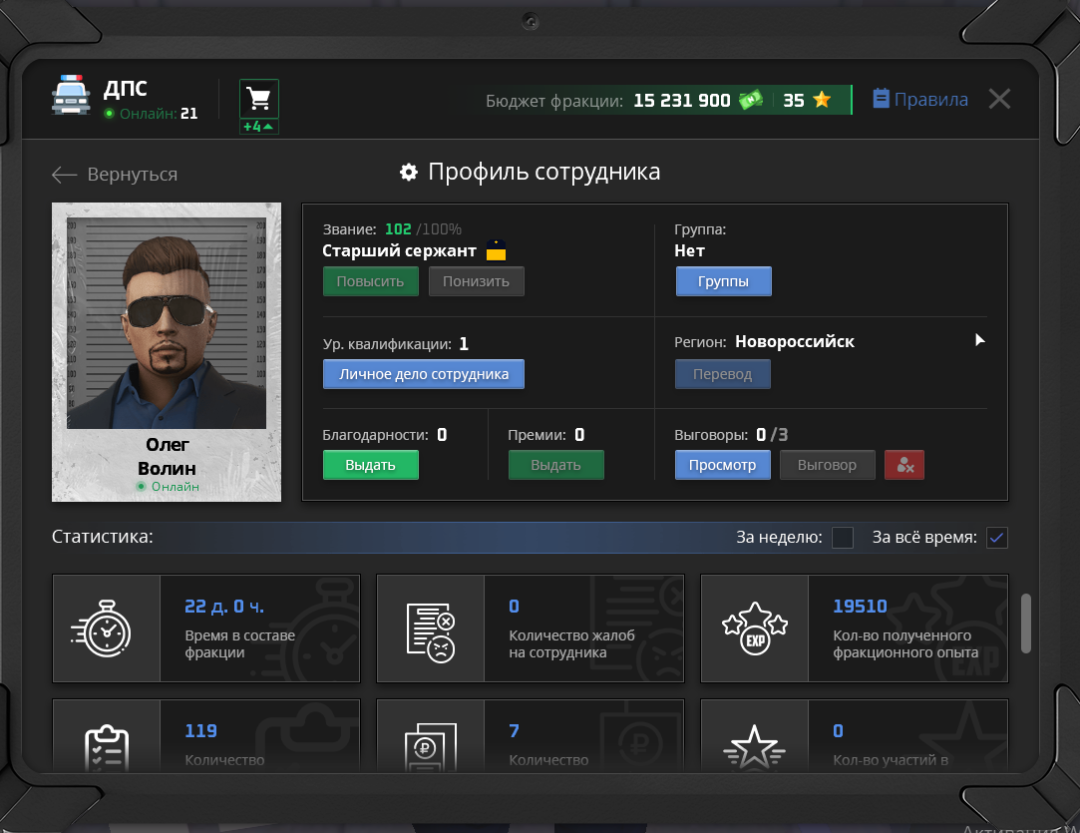The image size is (1080, 833).
Task: Expand the +4 indicator under cart
Action: pyautogui.click(x=259, y=127)
